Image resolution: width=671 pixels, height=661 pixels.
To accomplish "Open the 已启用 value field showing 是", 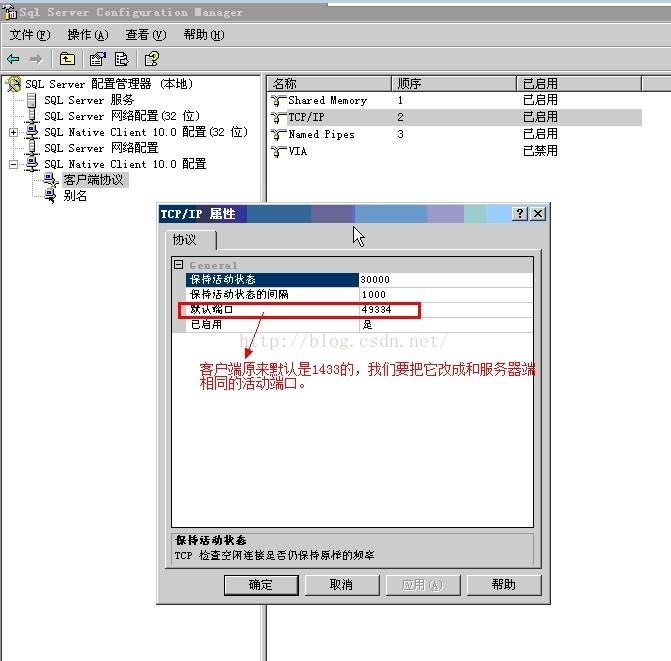I will pyautogui.click(x=445, y=324).
